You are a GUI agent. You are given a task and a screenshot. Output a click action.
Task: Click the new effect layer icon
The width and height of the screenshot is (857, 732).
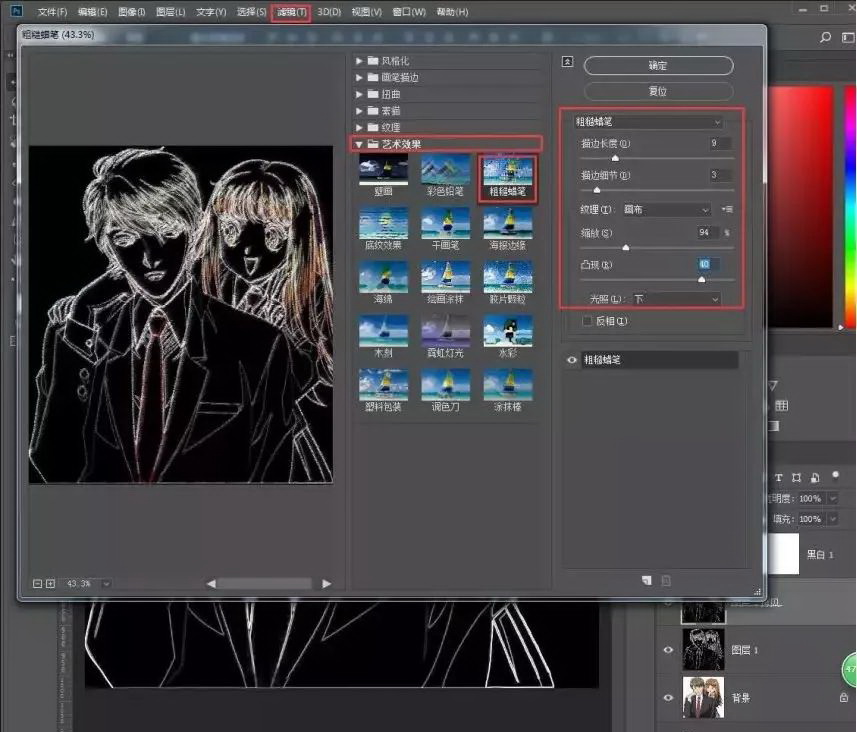click(x=647, y=580)
